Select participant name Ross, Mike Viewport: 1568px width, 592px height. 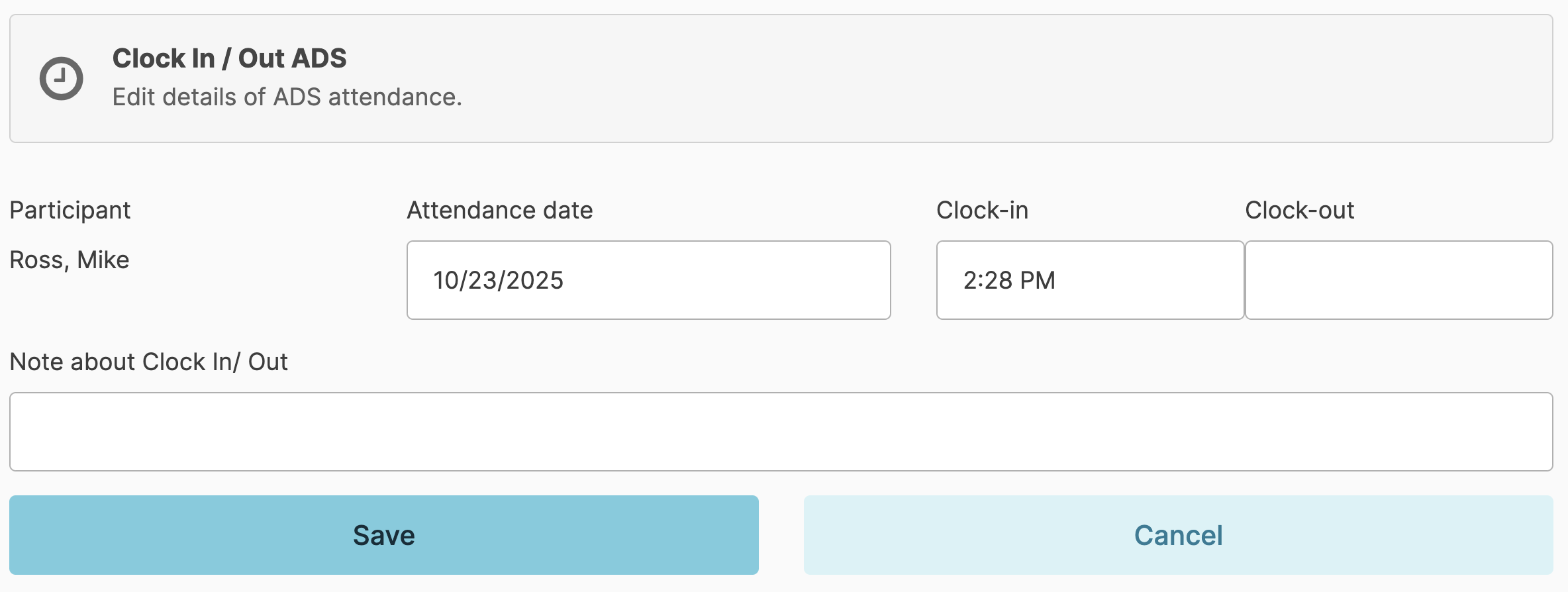pos(70,260)
